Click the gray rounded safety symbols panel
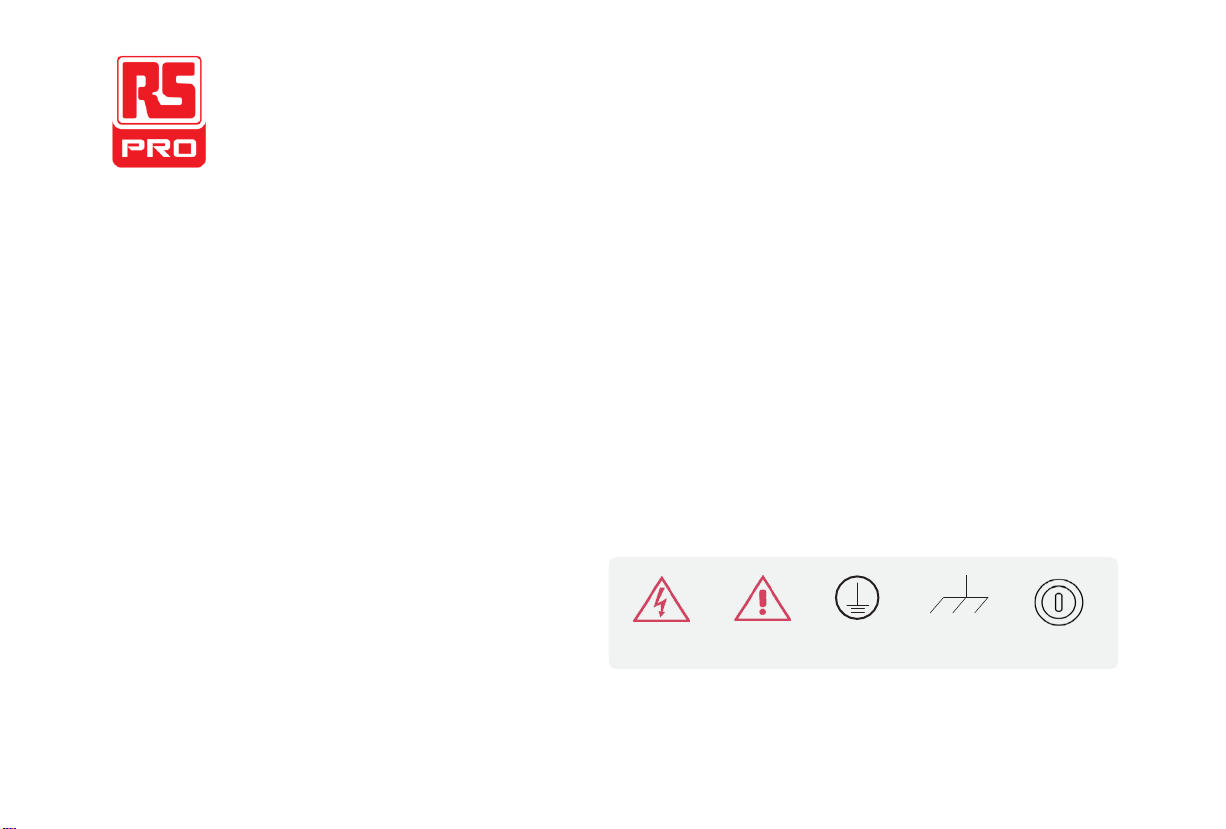1226x829 pixels. (863, 612)
